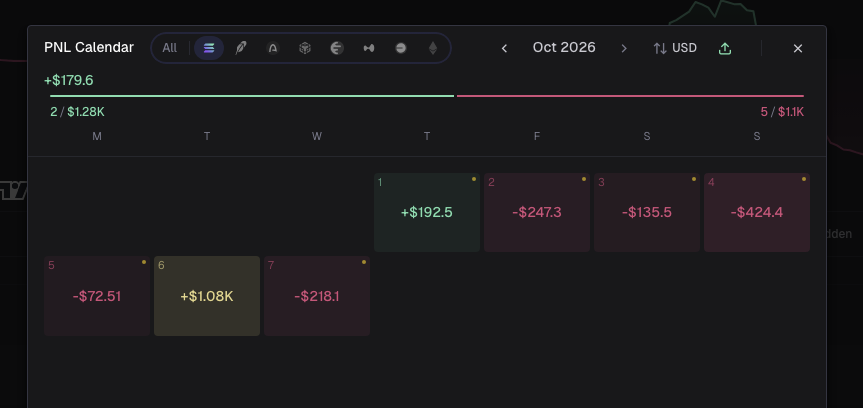This screenshot has width=863, height=408.
Task: Select the BNB cube chain filter icon
Action: coord(305,48)
